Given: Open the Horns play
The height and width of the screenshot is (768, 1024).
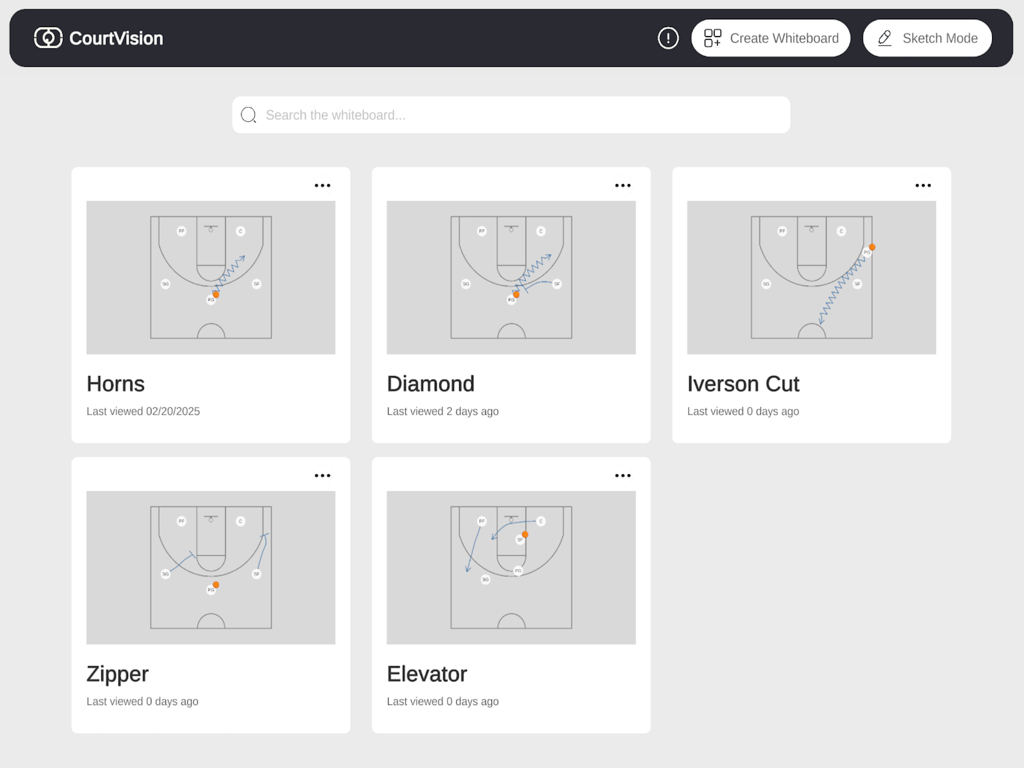Looking at the screenshot, I should (x=115, y=384).
